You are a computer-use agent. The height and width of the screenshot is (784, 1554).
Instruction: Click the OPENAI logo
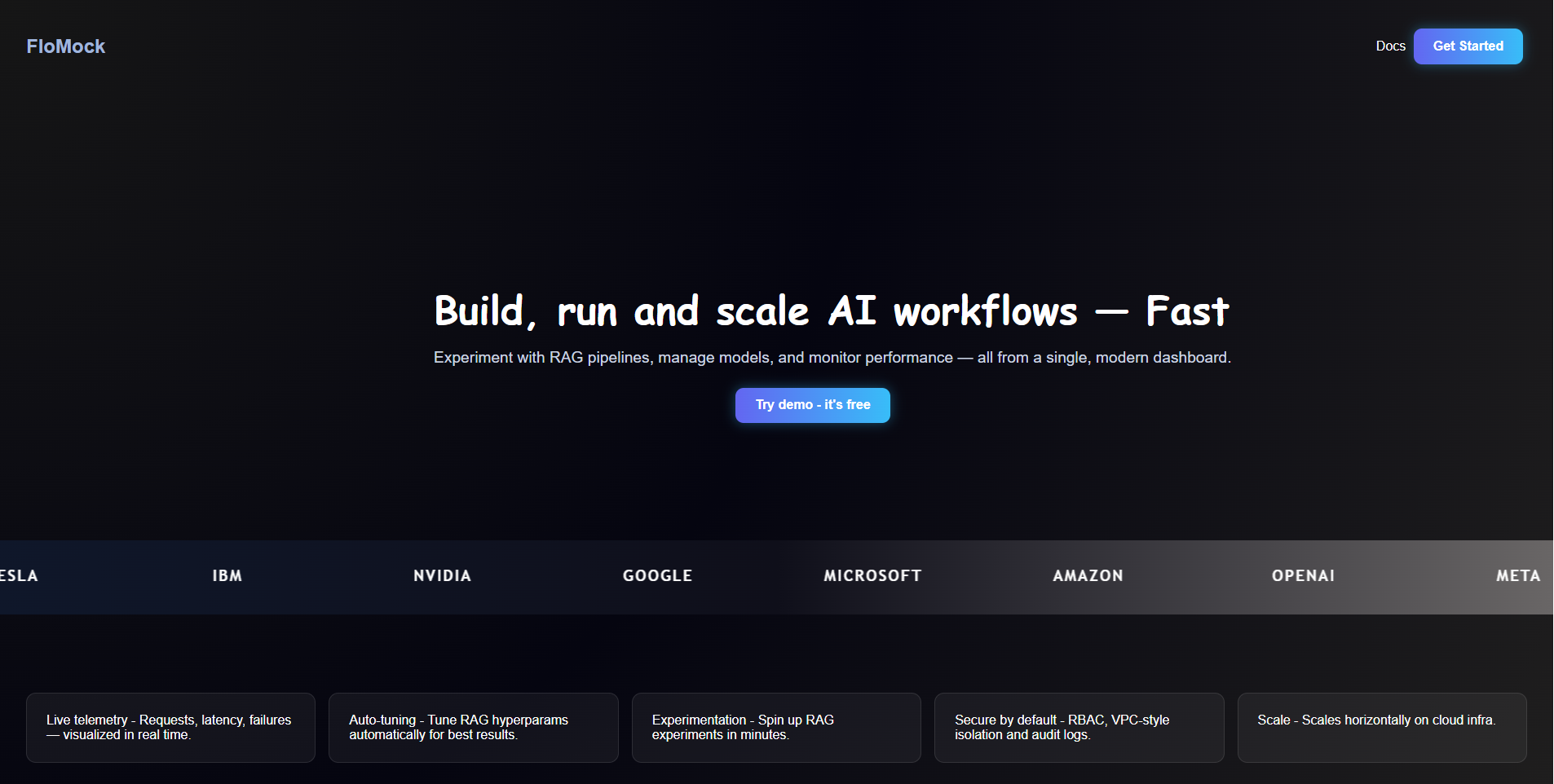coord(1303,576)
